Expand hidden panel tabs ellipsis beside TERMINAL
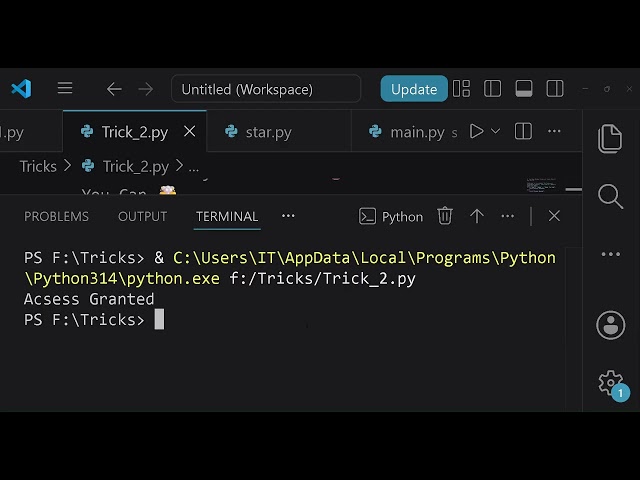The height and width of the screenshot is (480, 640). coord(288,216)
